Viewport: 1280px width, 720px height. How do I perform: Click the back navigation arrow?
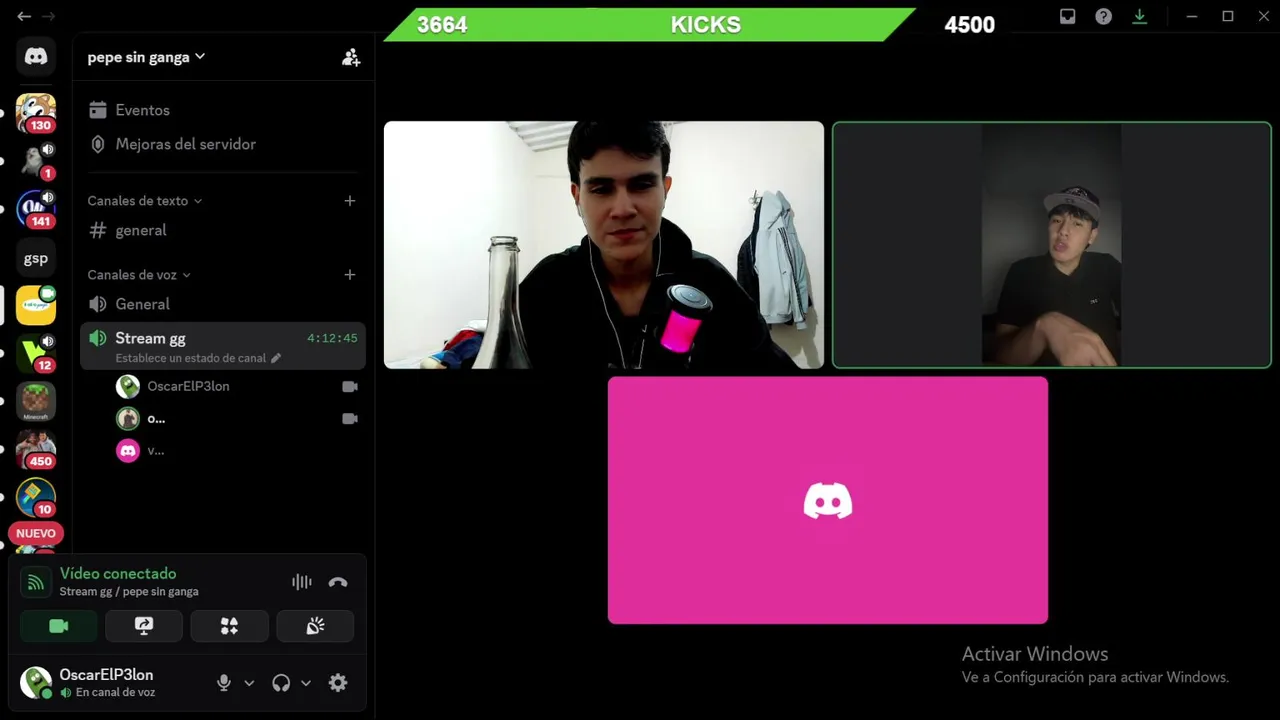(24, 16)
